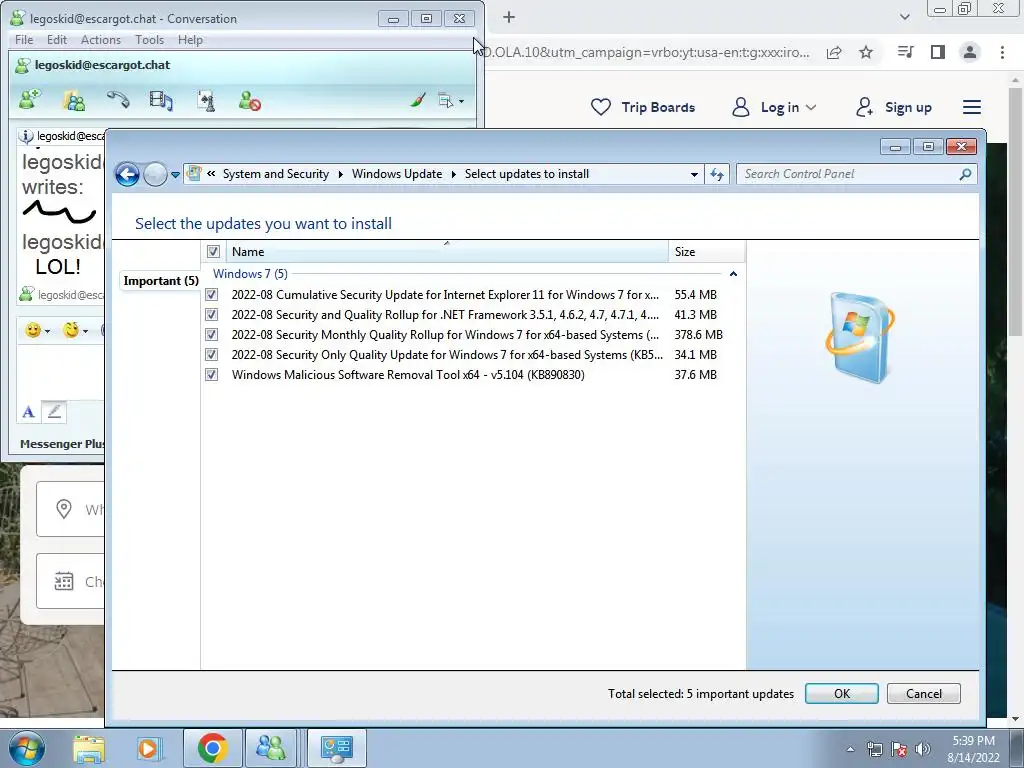1024x768 pixels.
Task: Expand the address bar history dropdown
Action: click(694, 174)
